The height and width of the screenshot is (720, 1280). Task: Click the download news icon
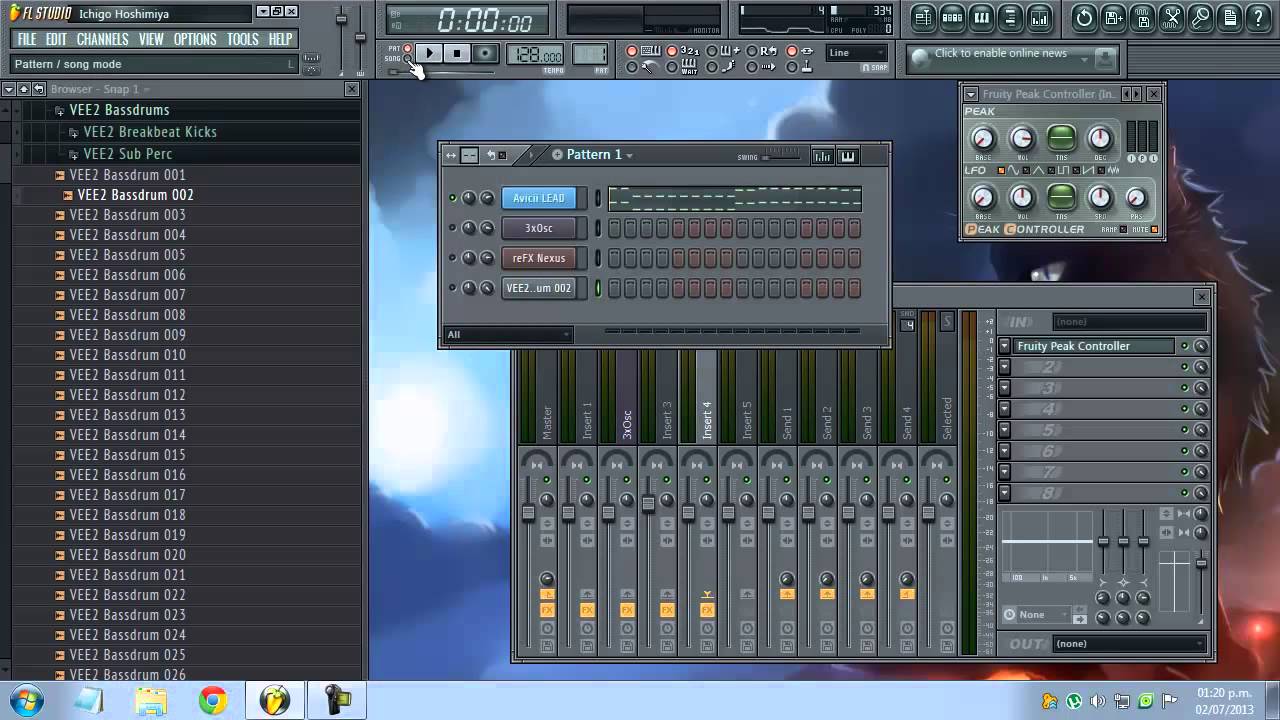[x=1105, y=59]
